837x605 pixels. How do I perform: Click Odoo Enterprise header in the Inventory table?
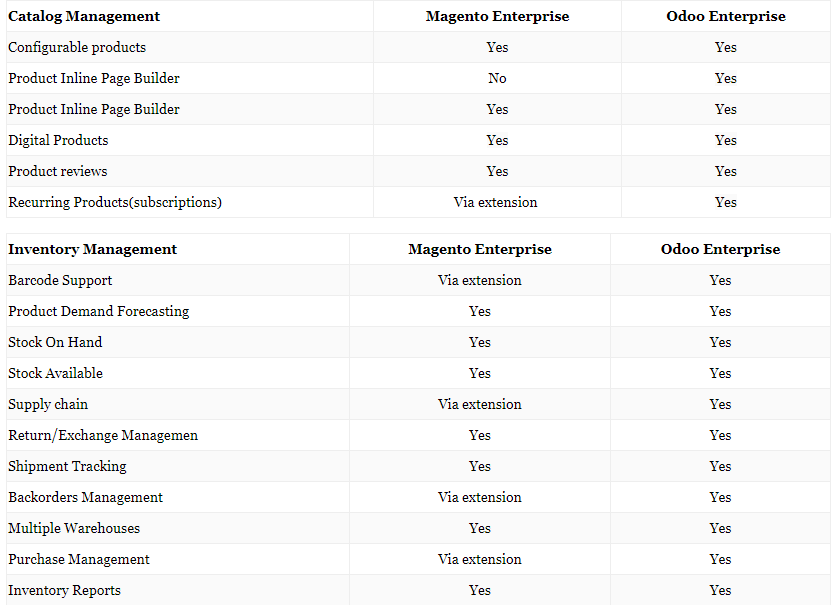tap(720, 249)
